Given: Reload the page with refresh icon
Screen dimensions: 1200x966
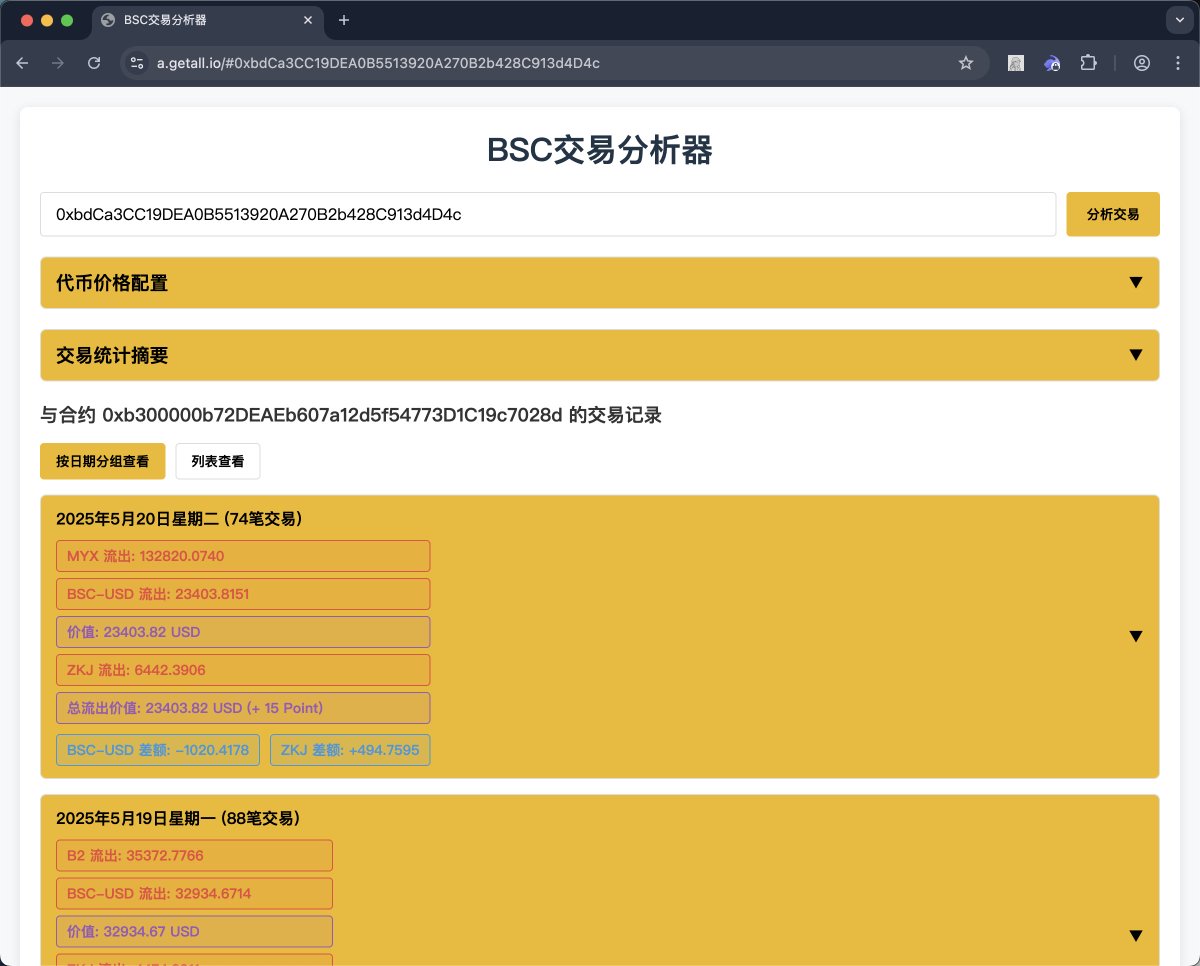Looking at the screenshot, I should tap(94, 63).
